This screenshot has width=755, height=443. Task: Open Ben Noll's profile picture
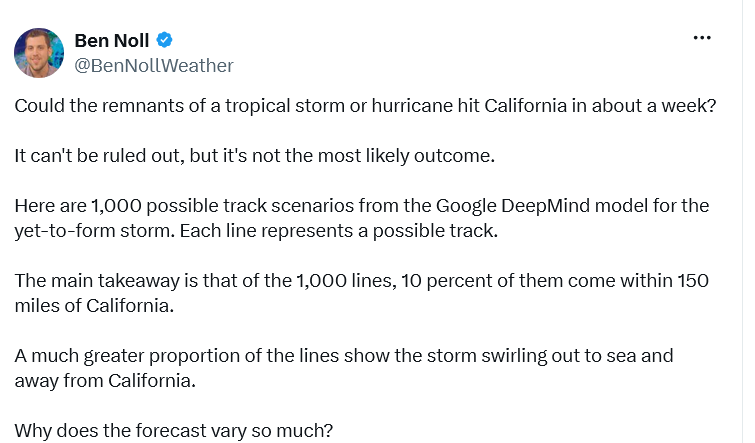(39, 52)
